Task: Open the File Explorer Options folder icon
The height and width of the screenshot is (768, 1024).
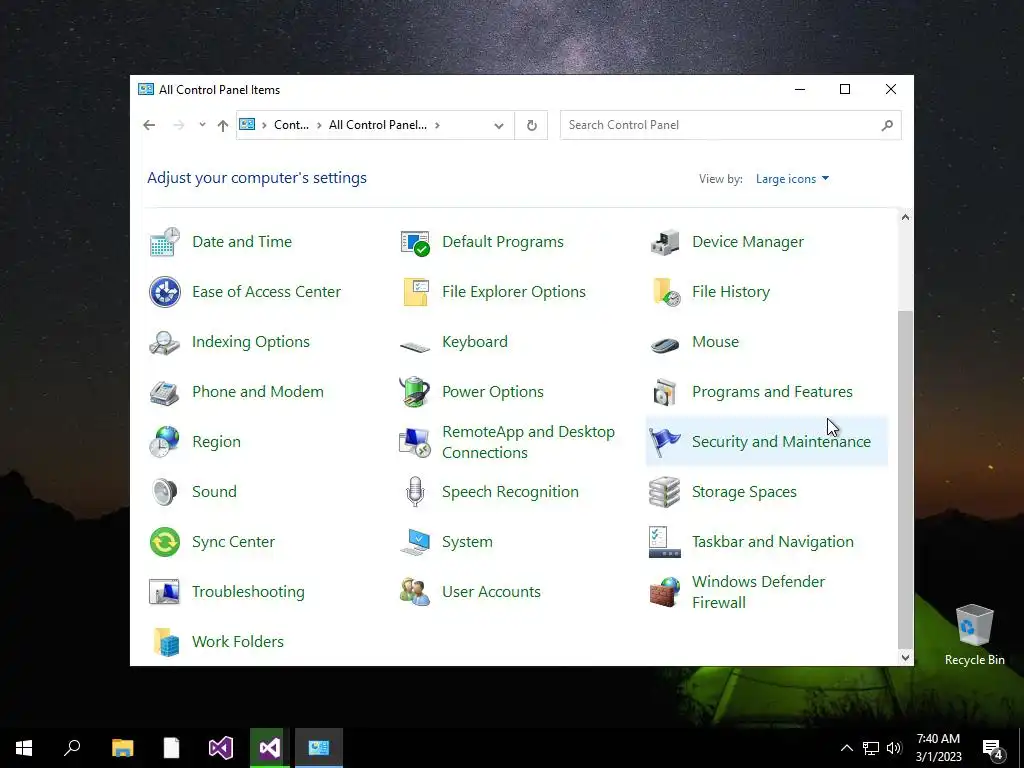Action: pyautogui.click(x=415, y=292)
